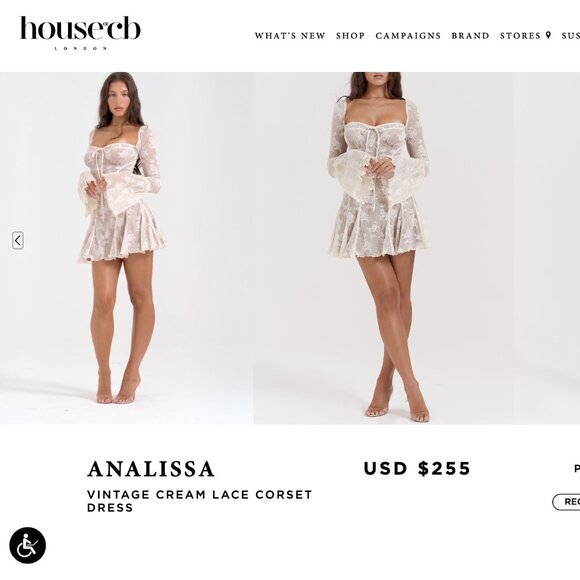Click the Vintage Cream Lace Corset Dress text
Image resolution: width=580 pixels, height=580 pixels.
pyautogui.click(x=200, y=501)
